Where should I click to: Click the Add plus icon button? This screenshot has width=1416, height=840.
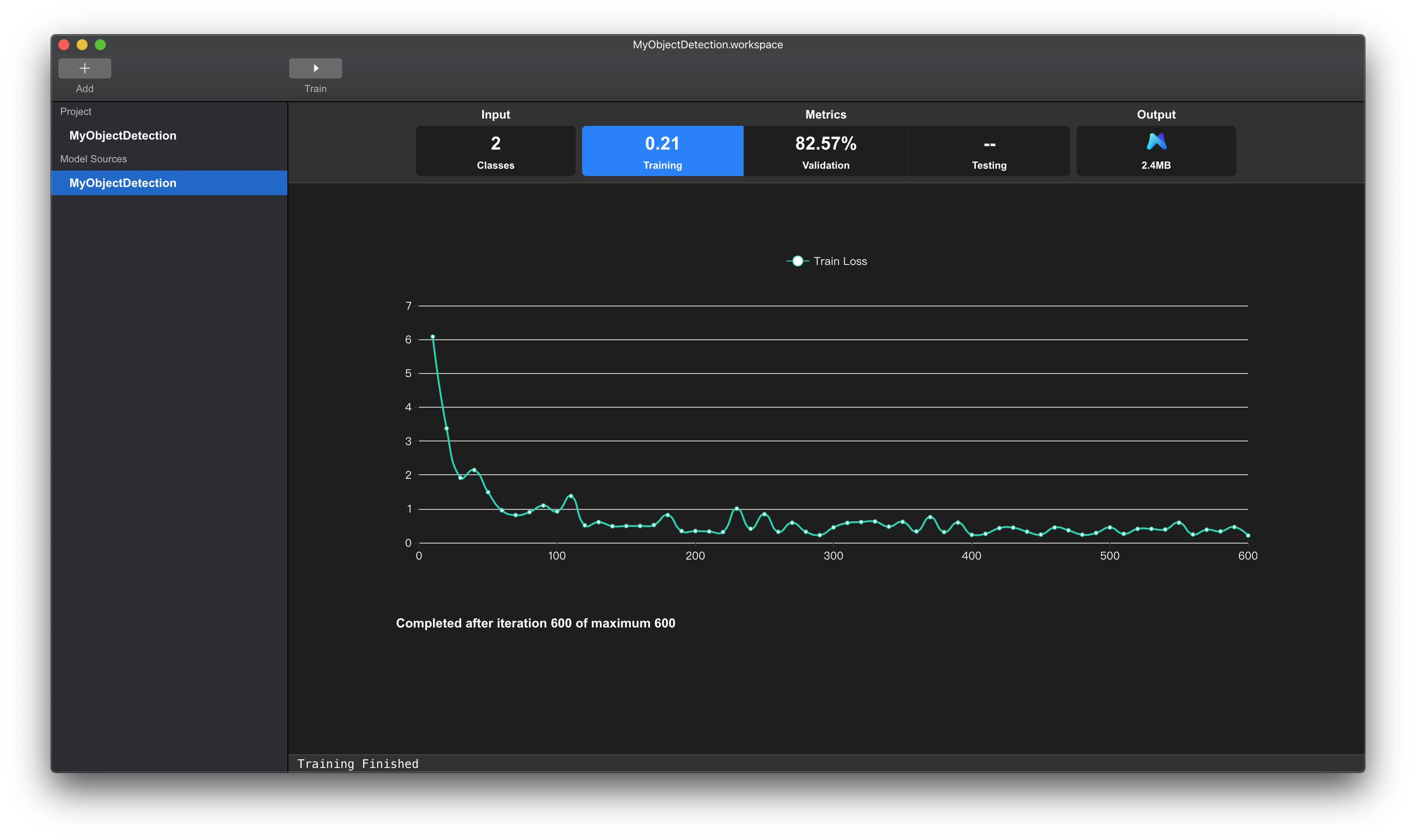[x=84, y=68]
